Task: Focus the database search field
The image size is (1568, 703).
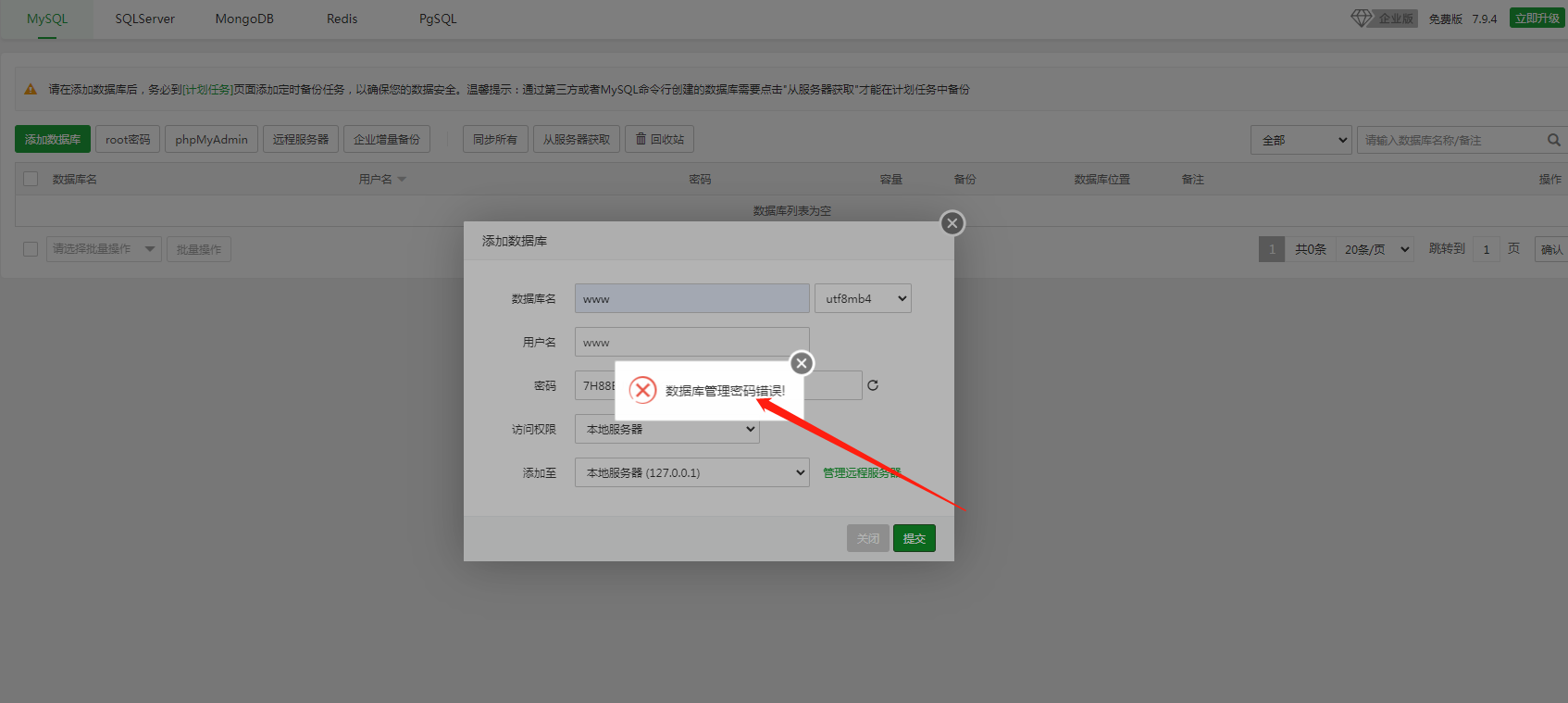Action: pyautogui.click(x=1451, y=140)
